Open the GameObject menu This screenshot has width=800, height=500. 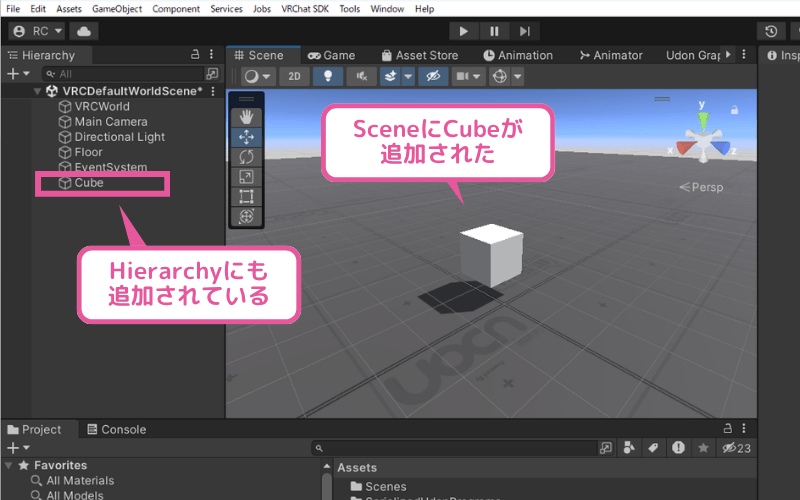(117, 9)
